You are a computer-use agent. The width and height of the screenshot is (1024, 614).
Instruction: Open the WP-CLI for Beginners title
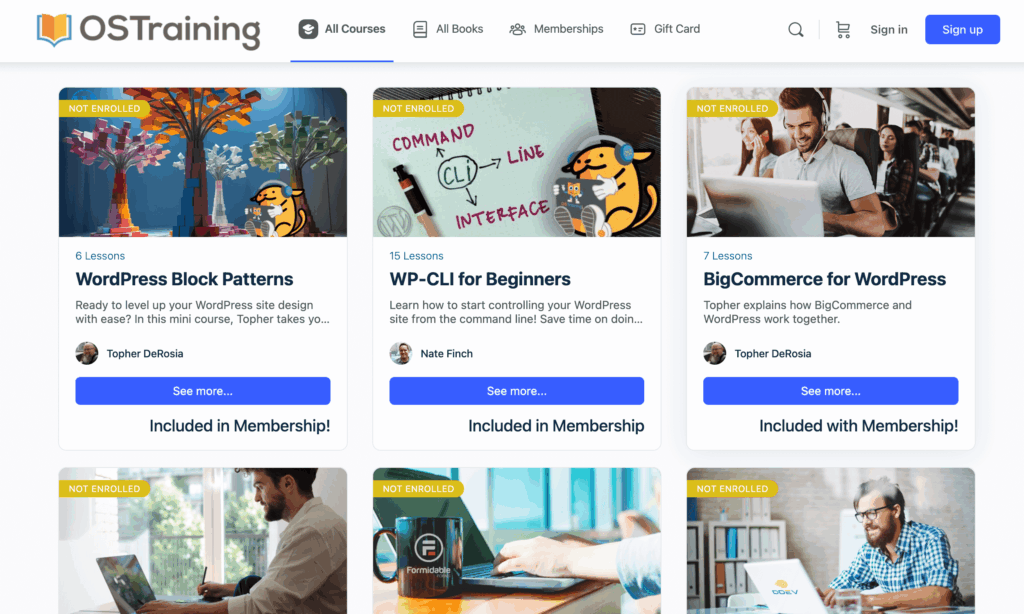click(x=480, y=279)
